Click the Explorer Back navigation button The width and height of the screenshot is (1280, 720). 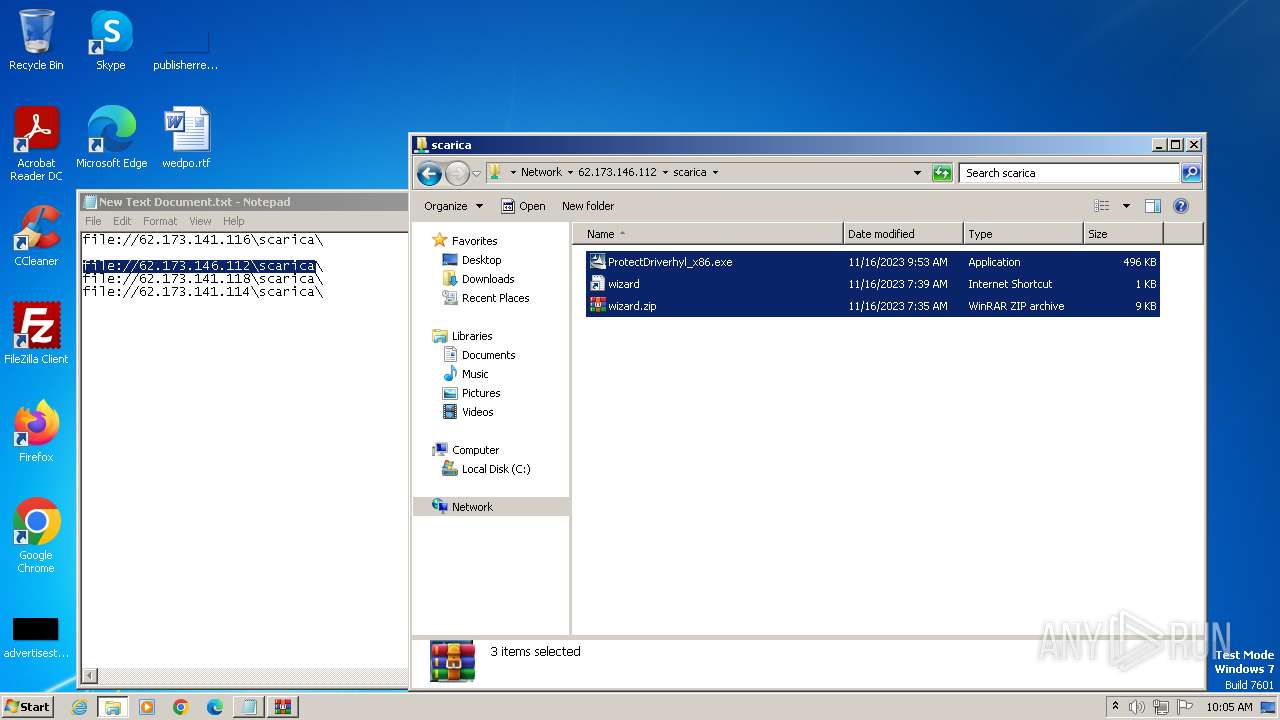click(429, 173)
